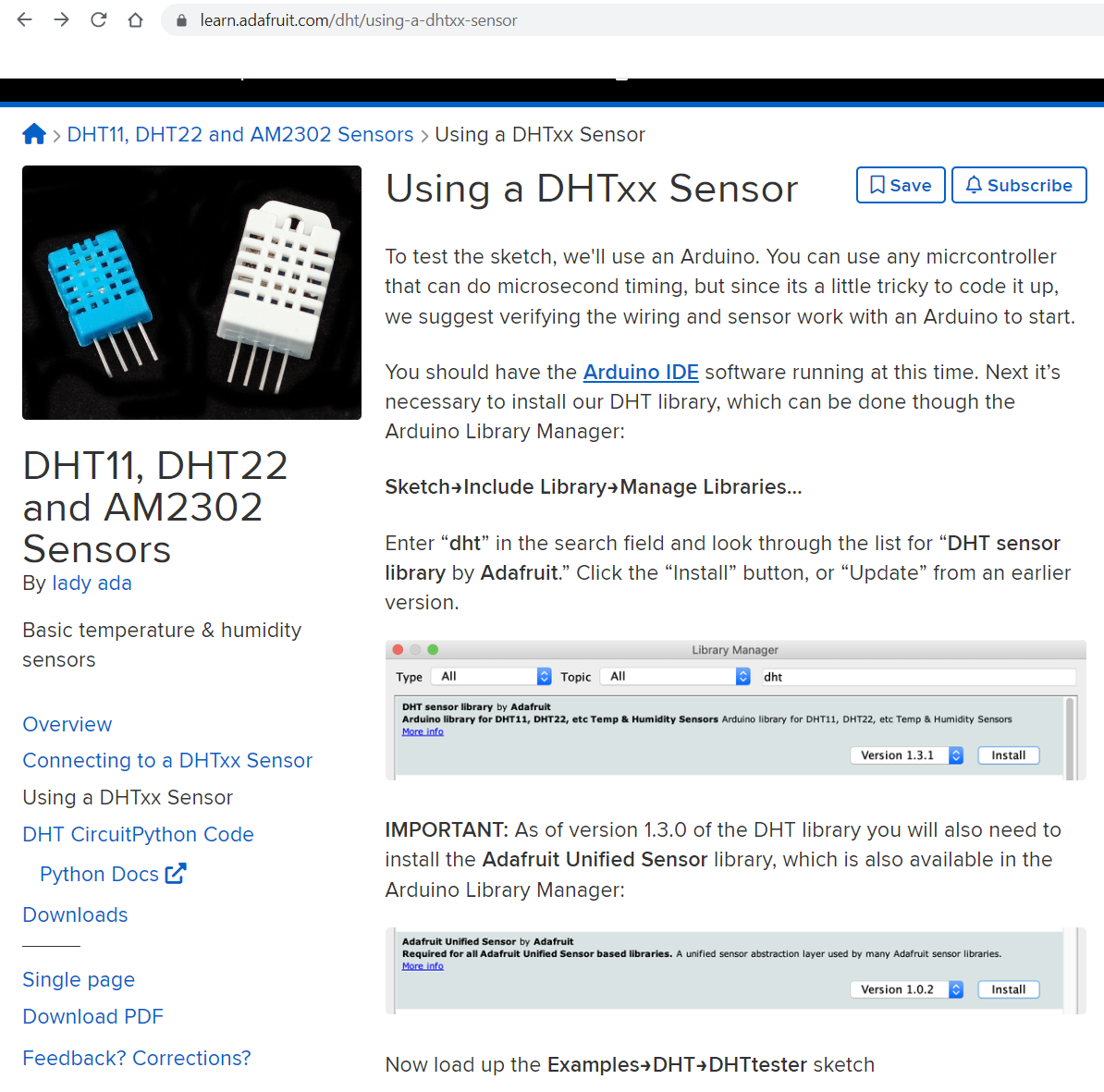Open the browser home page
The width and height of the screenshot is (1104, 1092).
(135, 20)
